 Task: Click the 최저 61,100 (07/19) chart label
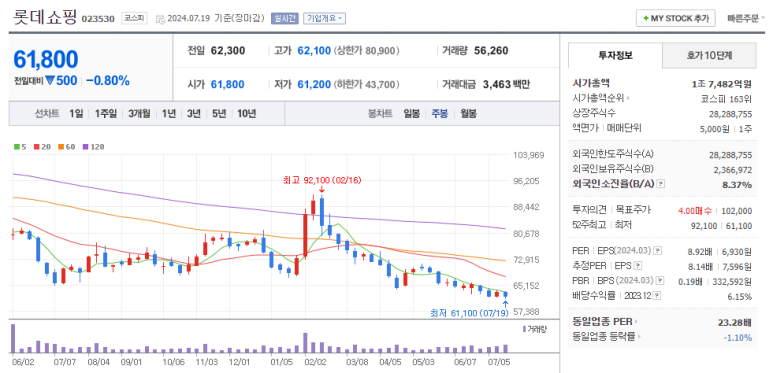click(x=469, y=313)
